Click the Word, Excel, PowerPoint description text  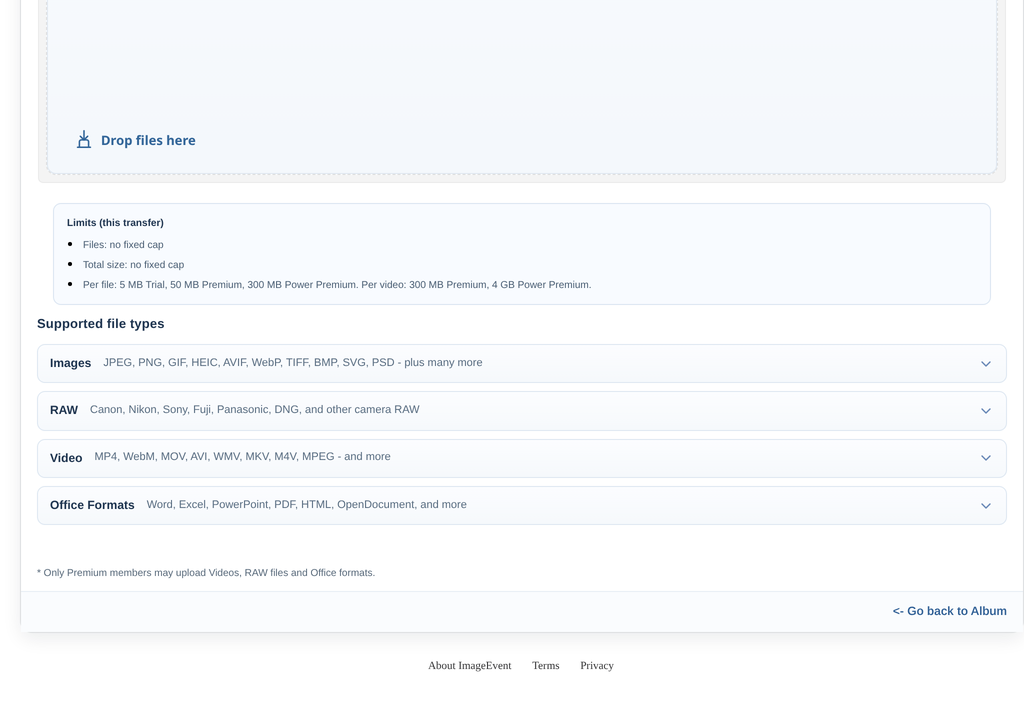coord(306,504)
